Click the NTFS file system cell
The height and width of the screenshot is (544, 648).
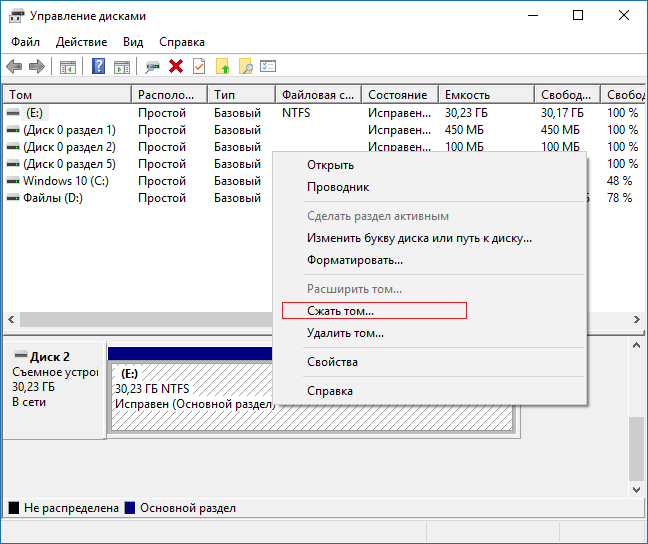296,113
